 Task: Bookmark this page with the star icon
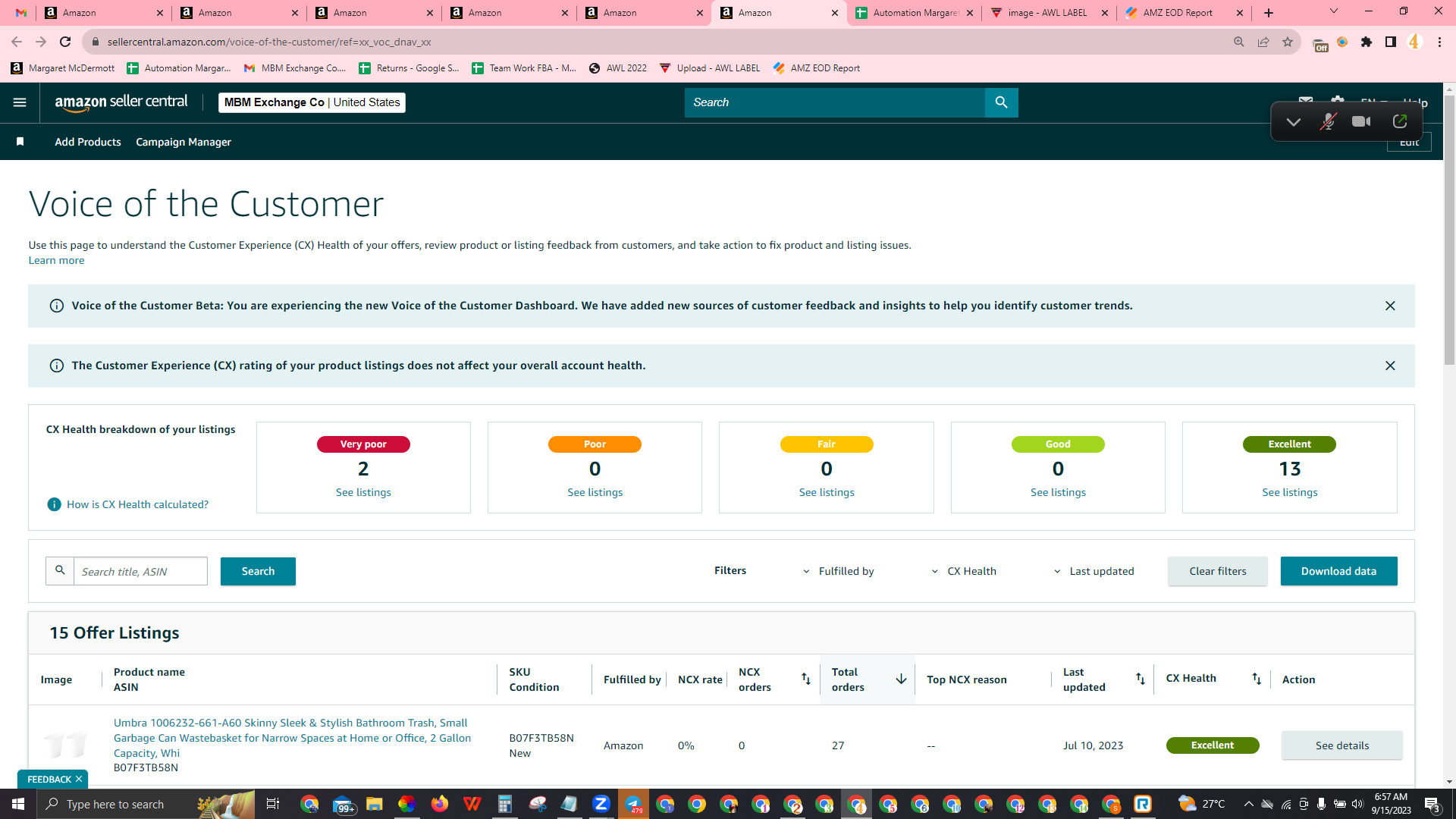[x=1288, y=42]
